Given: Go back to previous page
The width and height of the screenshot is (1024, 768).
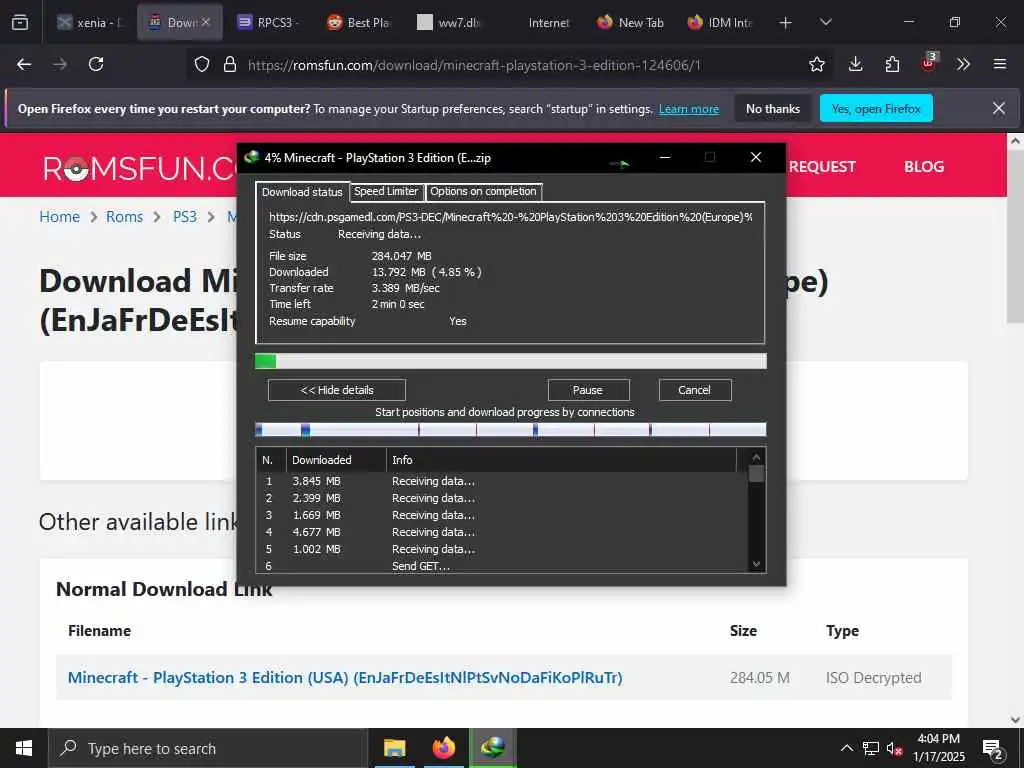Looking at the screenshot, I should pos(24,64).
